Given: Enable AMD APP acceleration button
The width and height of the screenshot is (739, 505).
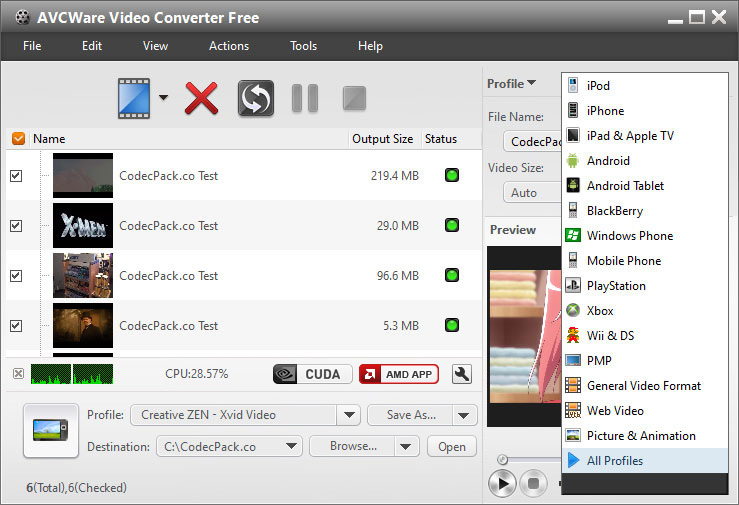Looking at the screenshot, I should (399, 374).
